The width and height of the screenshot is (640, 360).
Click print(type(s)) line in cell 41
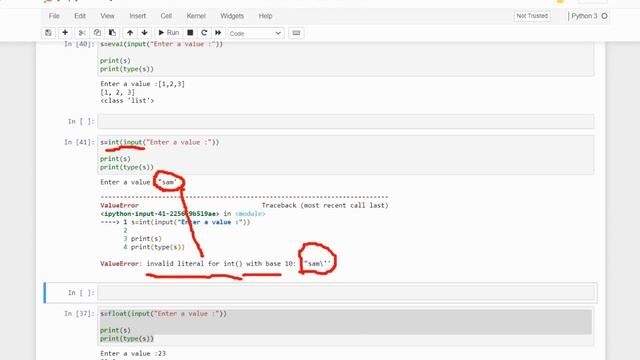tap(127, 167)
